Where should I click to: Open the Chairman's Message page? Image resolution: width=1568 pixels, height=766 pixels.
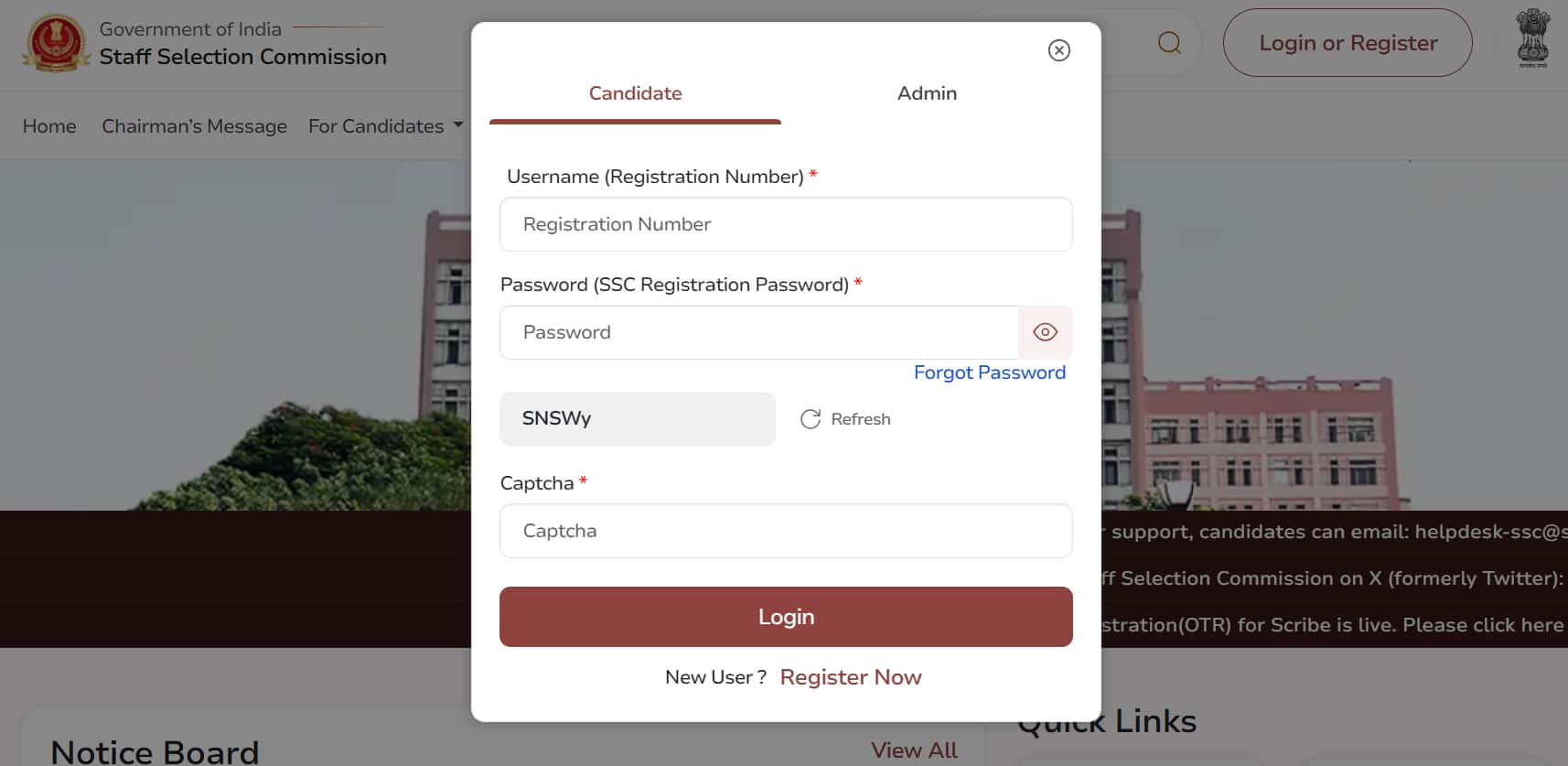click(x=194, y=125)
